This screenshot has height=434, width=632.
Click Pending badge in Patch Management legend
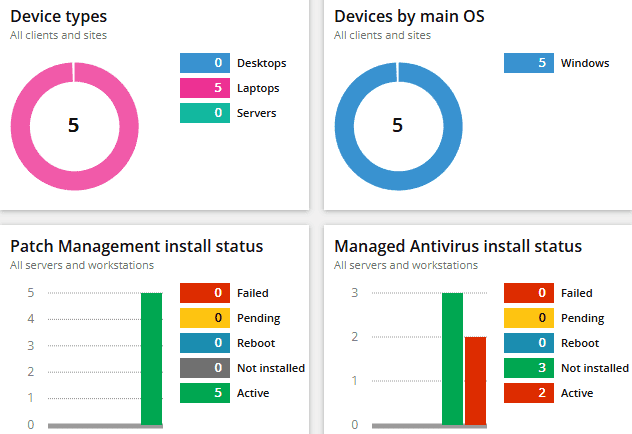pyautogui.click(x=205, y=318)
